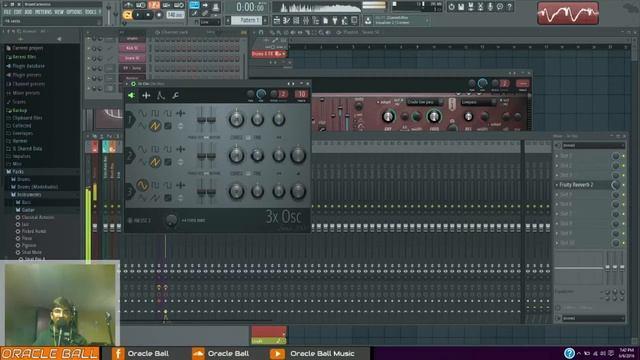
Task: Click the 3x Osc channel volume knob
Action: (x=261, y=95)
